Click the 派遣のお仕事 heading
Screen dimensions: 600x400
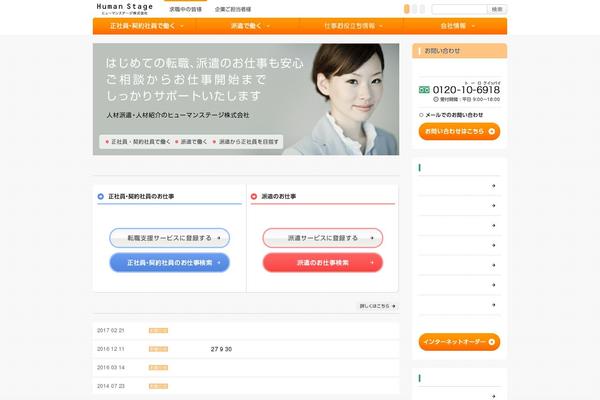(279, 196)
